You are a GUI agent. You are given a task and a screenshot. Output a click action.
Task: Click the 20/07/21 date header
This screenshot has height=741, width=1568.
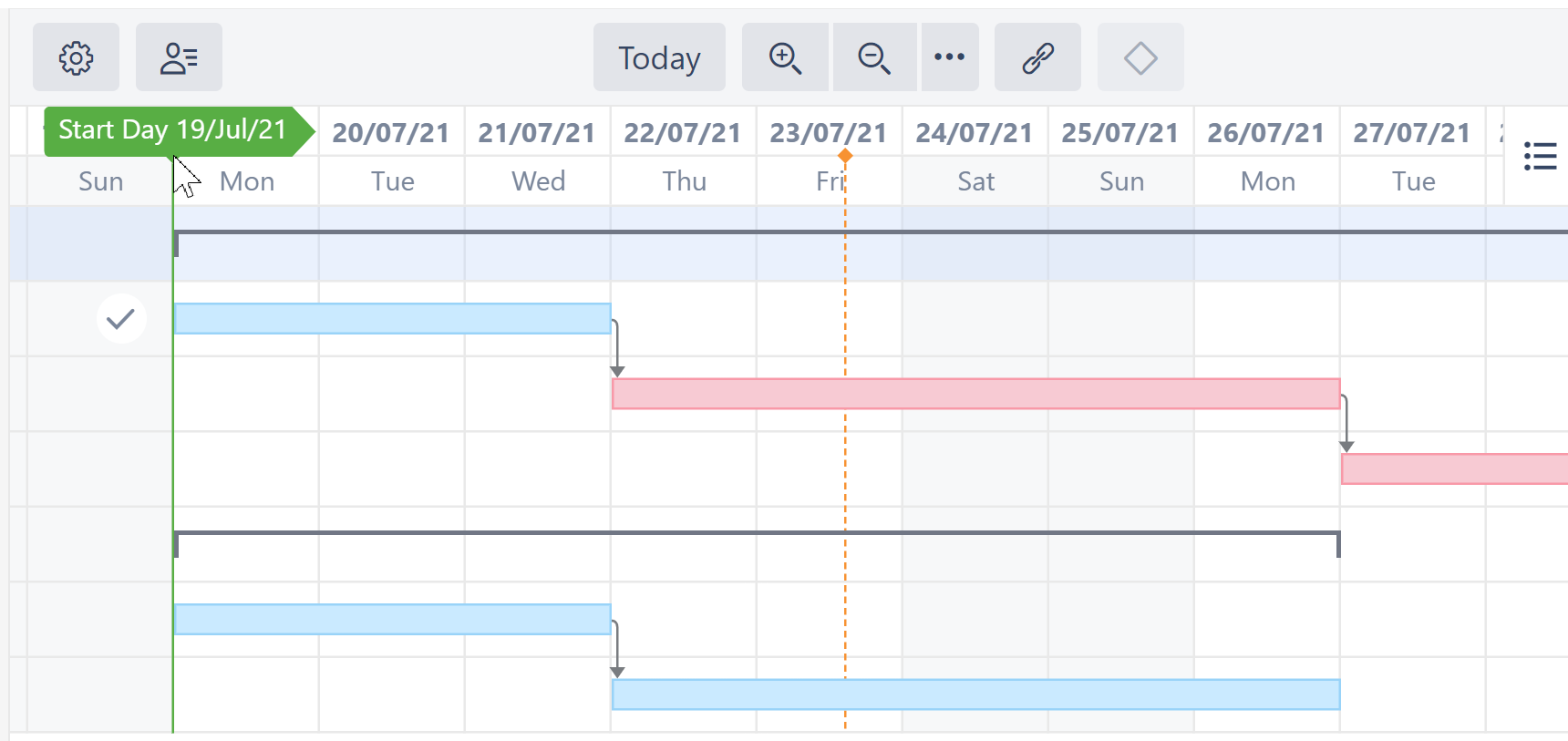(x=391, y=131)
